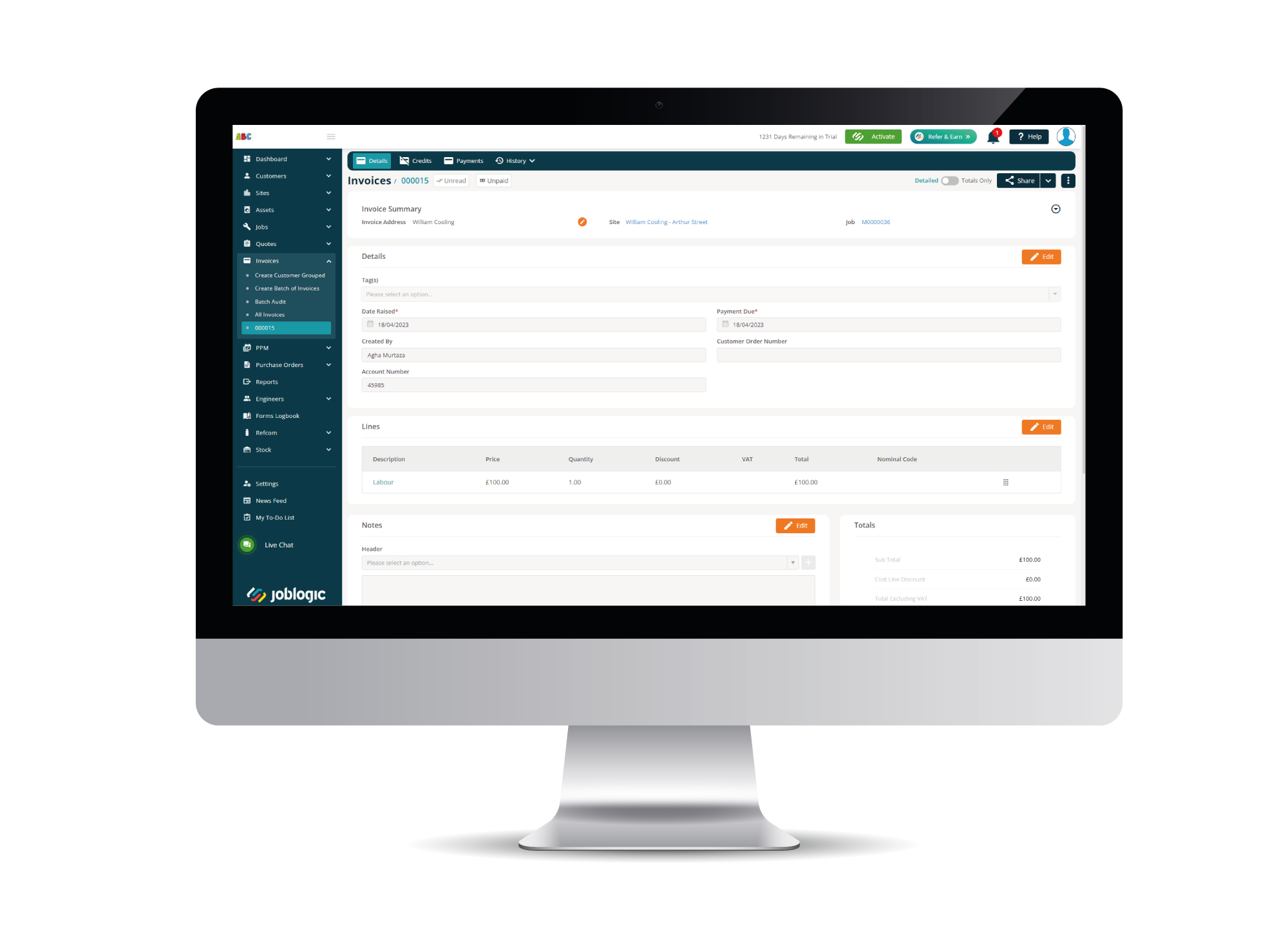Click the Edit icon in Details section

(x=1041, y=257)
